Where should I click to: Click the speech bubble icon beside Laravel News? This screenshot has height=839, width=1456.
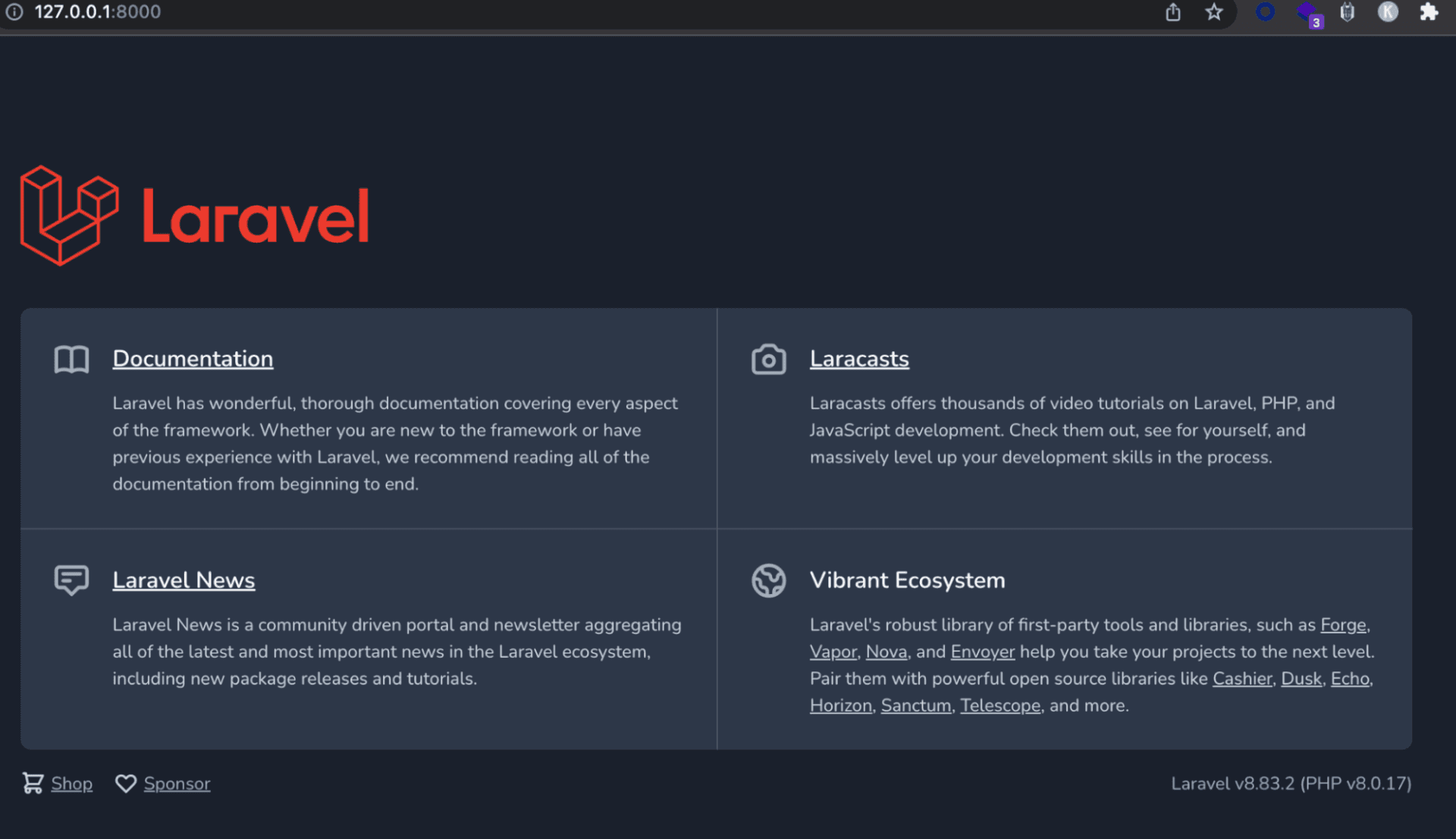(71, 581)
